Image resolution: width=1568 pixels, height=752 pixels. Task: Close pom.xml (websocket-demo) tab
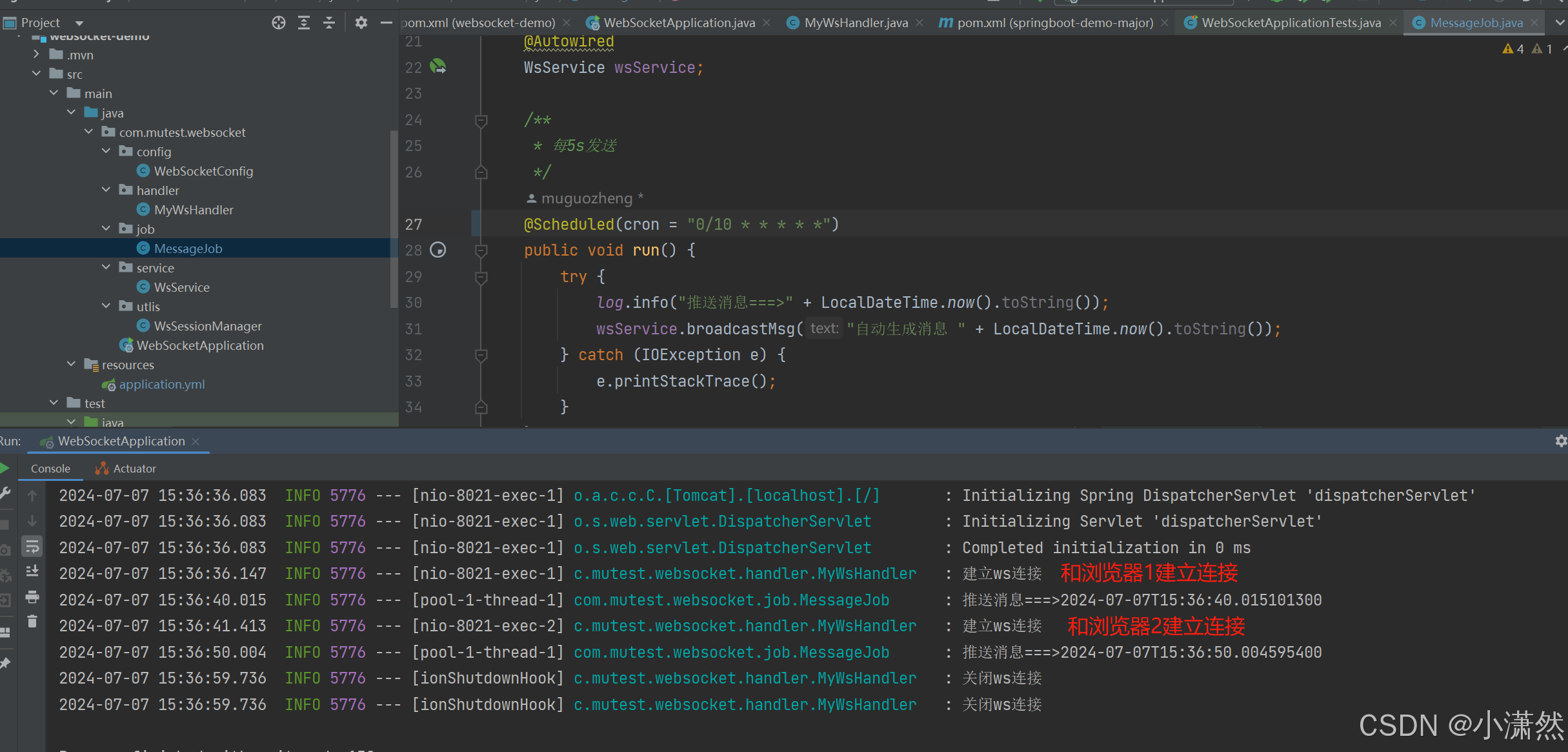pos(567,23)
